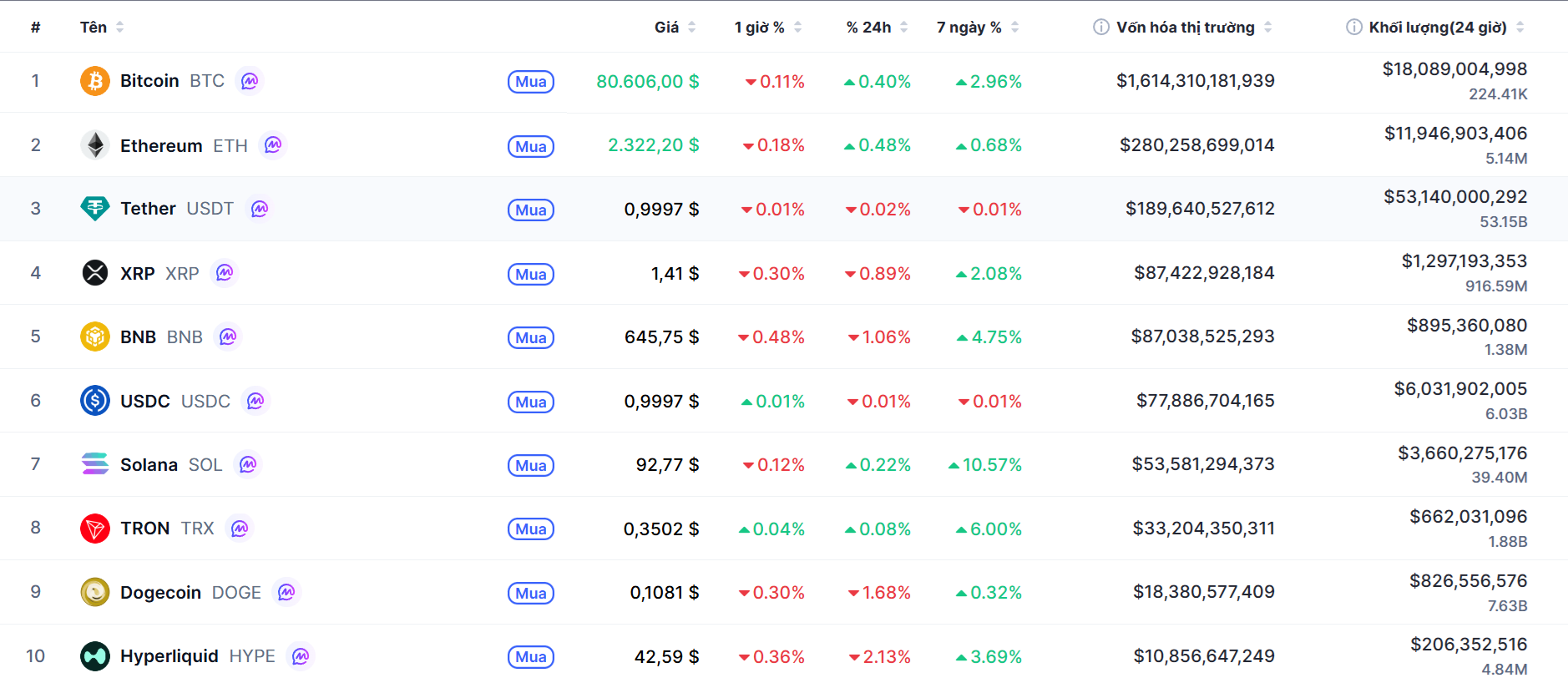This screenshot has width=1568, height=683.
Task: Open the purple badge icon next to TRX
Action: [x=240, y=529]
